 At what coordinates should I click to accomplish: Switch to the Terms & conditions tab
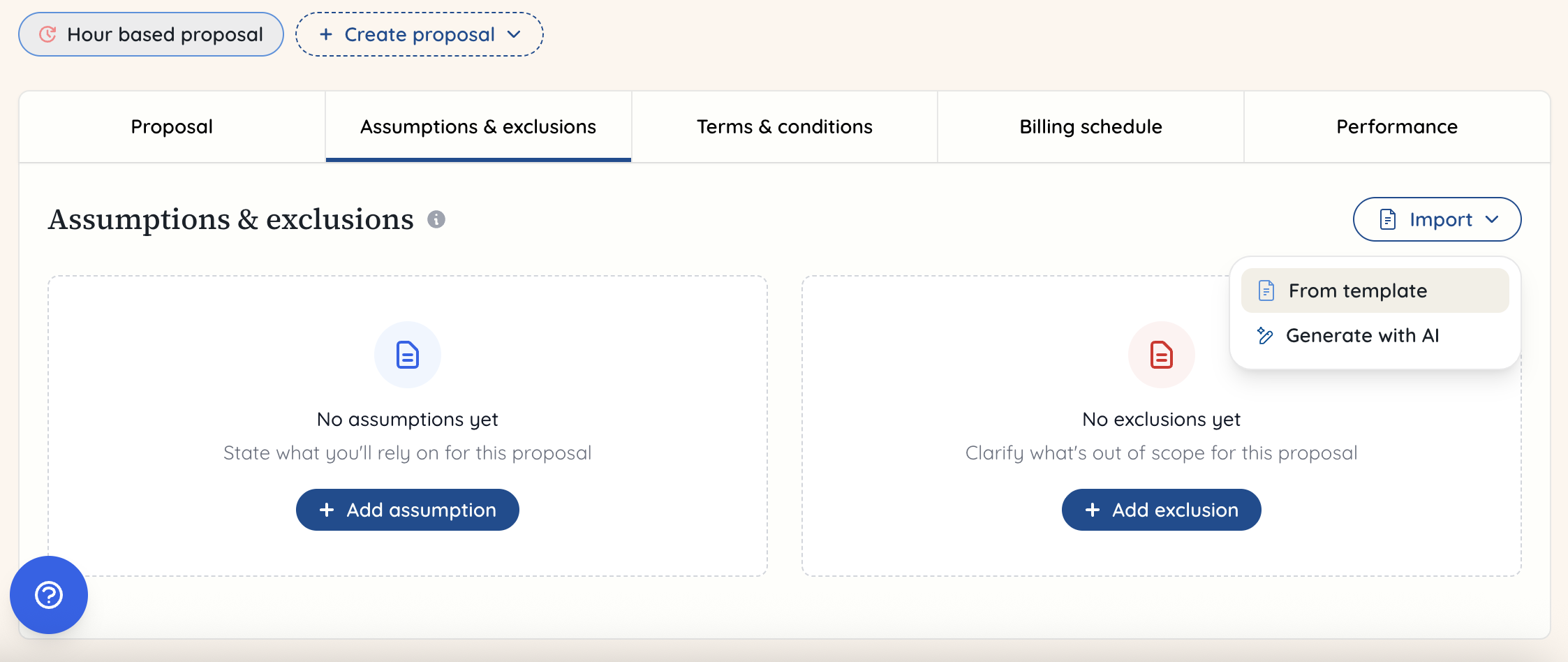[x=784, y=126]
